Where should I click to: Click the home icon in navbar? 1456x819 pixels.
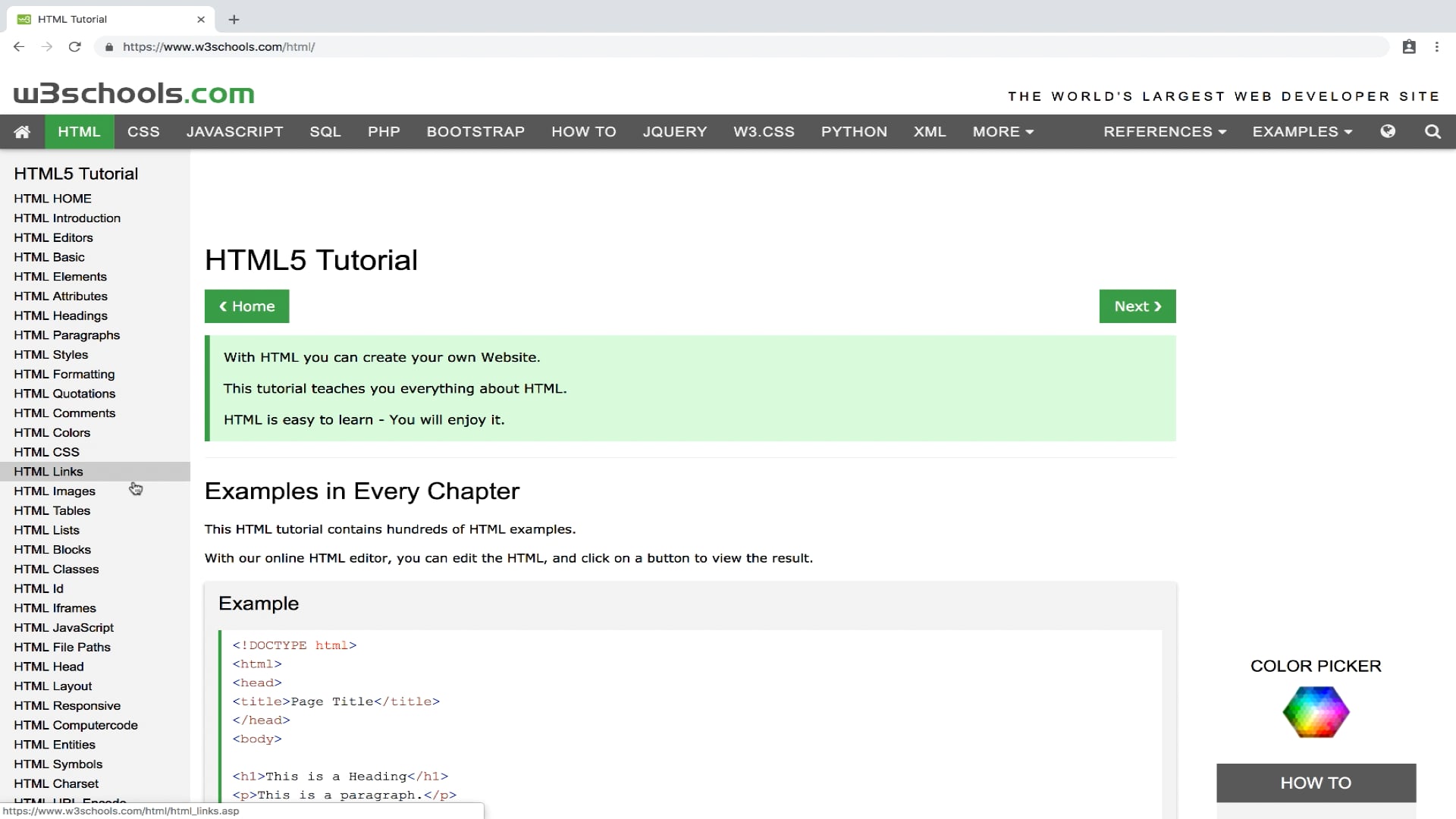22,132
